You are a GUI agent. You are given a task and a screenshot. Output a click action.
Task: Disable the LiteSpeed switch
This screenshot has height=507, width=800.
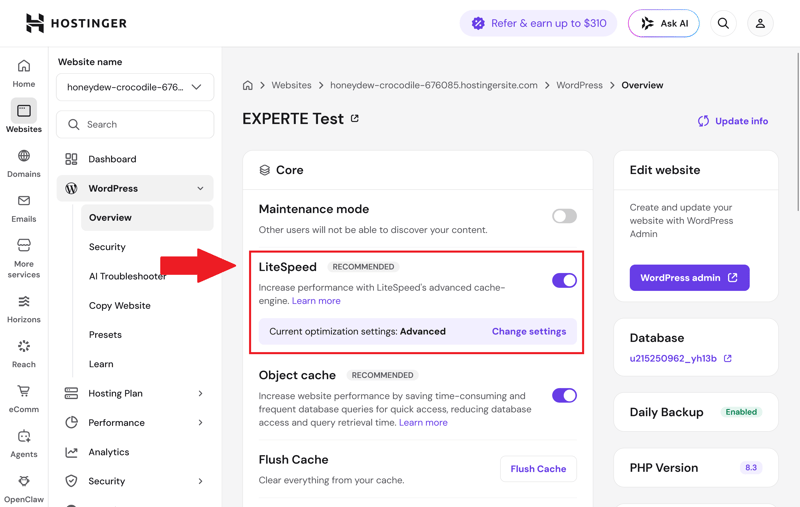[x=564, y=280]
